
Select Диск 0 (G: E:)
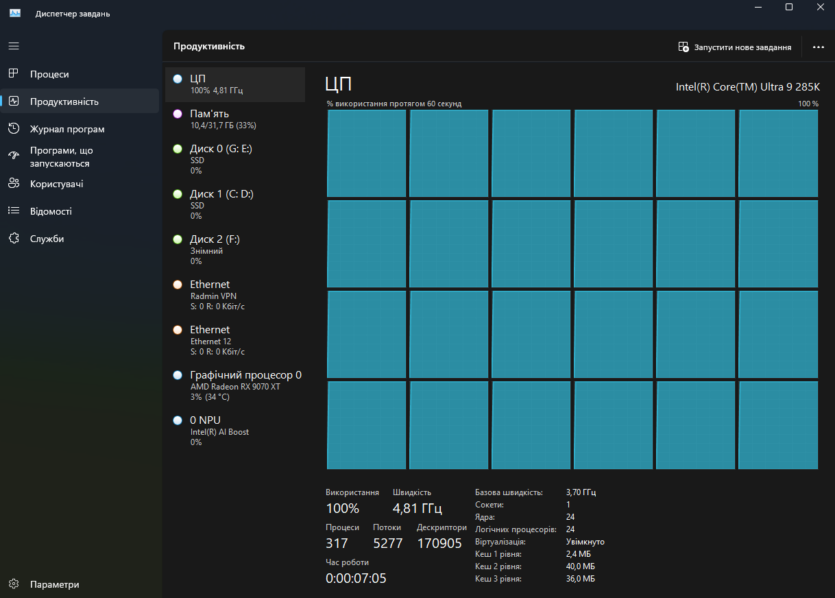point(235,159)
